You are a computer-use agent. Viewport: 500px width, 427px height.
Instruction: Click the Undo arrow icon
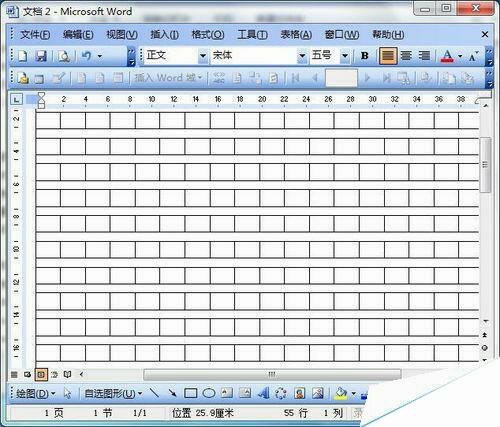(x=86, y=56)
